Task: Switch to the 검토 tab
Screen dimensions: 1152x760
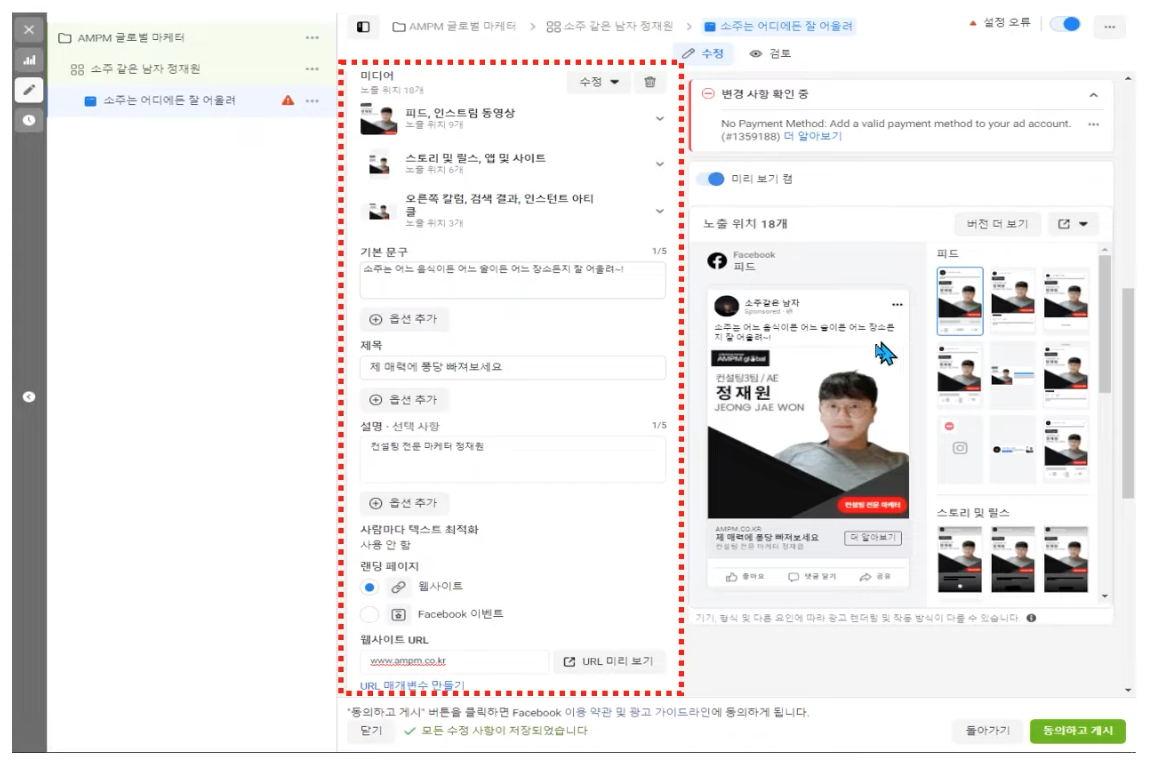Action: (770, 54)
